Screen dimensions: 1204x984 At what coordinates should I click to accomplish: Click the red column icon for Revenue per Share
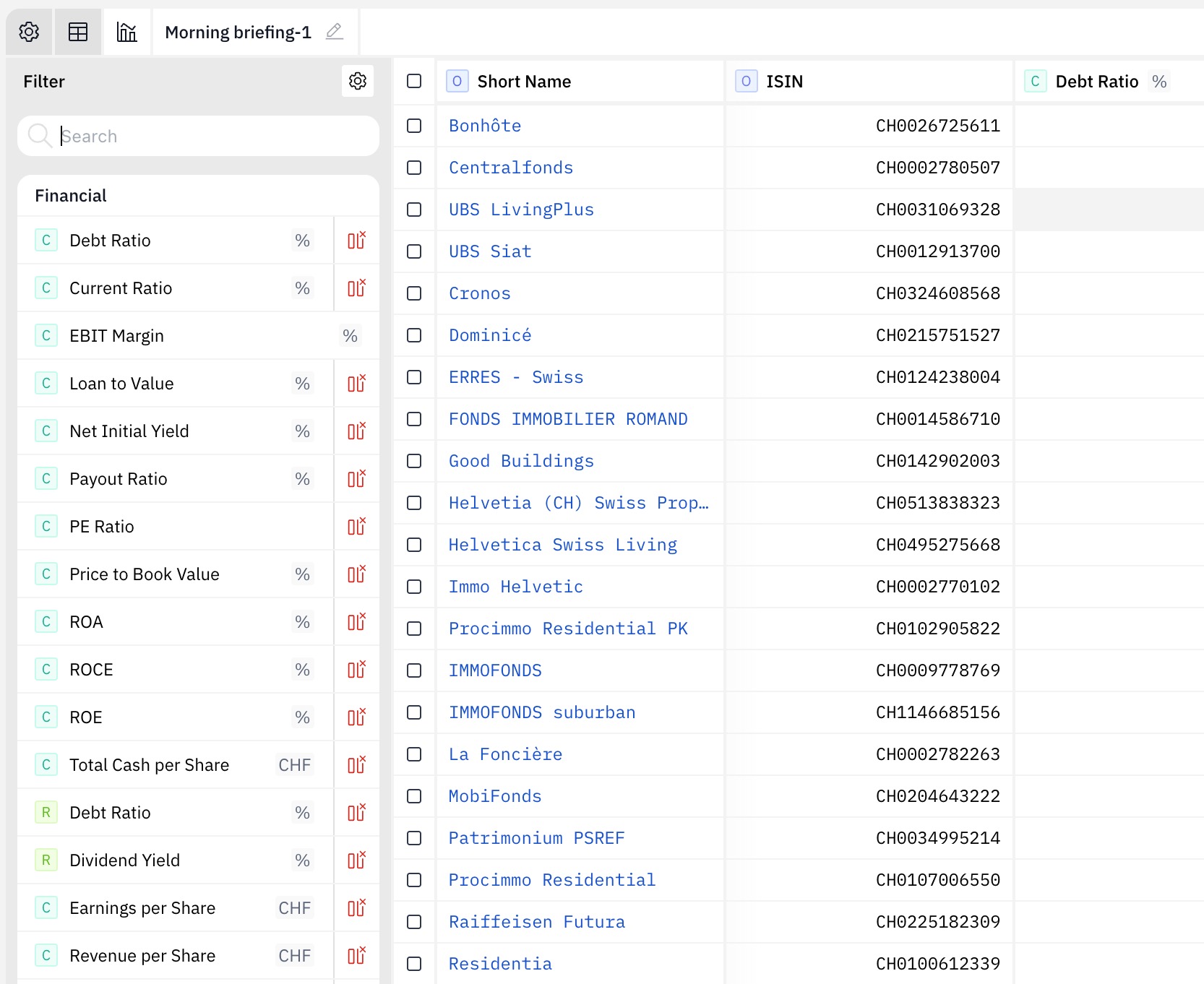tap(356, 956)
